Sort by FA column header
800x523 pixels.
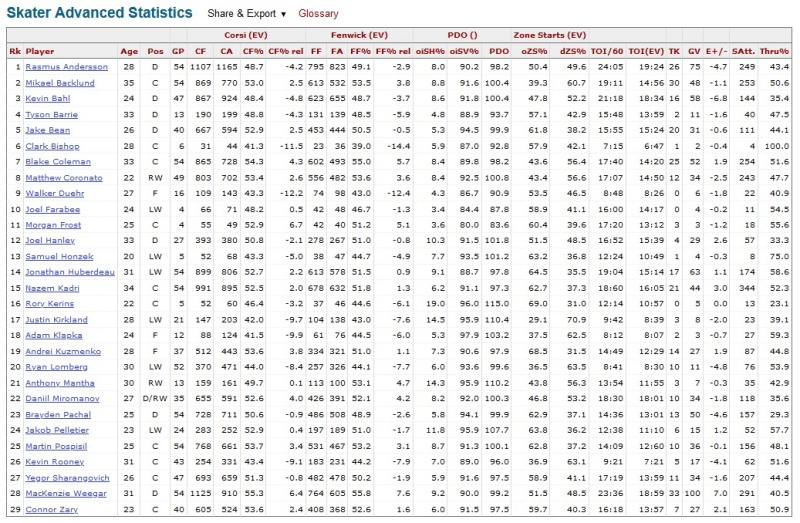coord(337,51)
